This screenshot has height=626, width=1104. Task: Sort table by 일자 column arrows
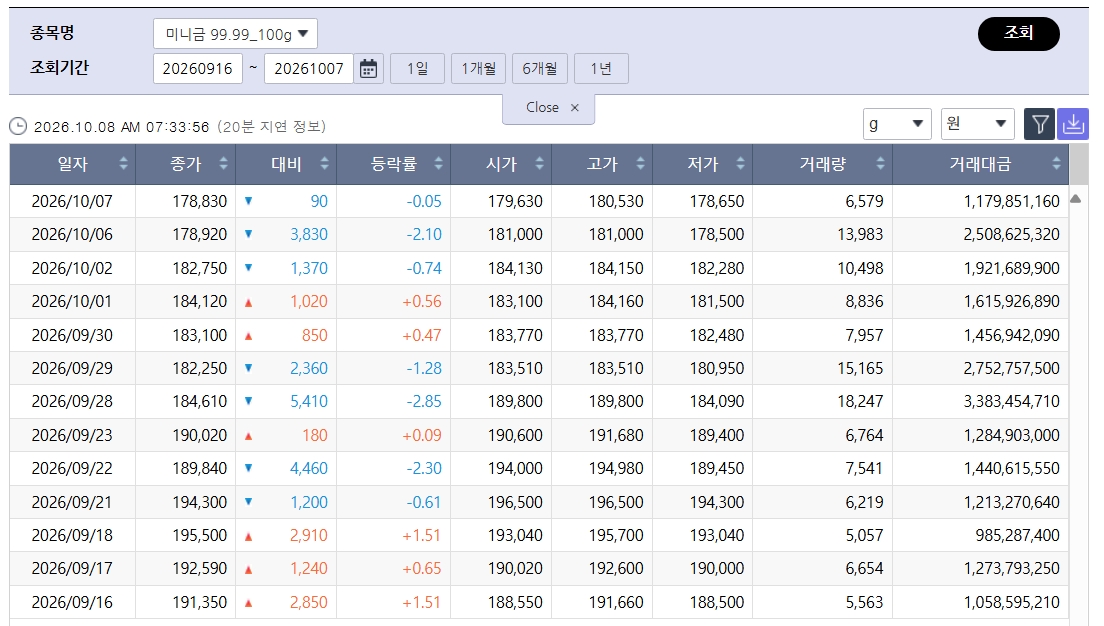click(x=123, y=164)
